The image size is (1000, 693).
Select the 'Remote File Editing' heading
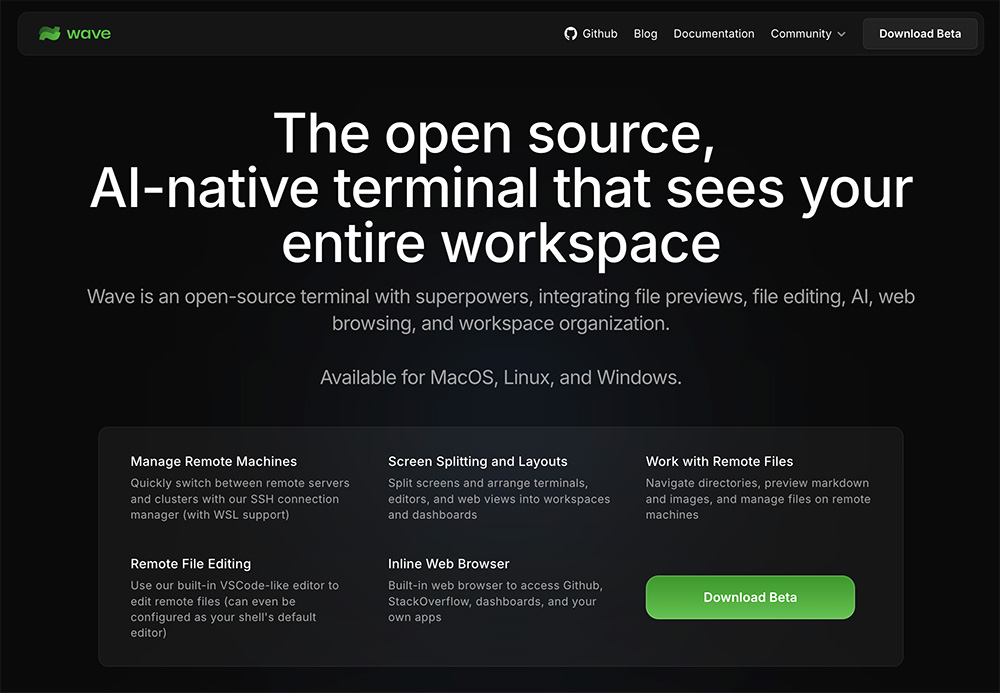(x=191, y=564)
